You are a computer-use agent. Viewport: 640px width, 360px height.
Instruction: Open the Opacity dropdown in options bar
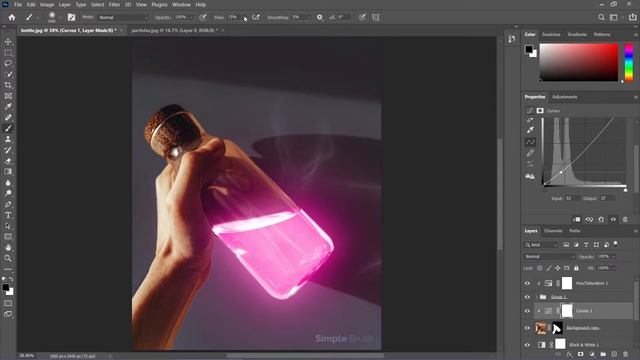(x=191, y=18)
